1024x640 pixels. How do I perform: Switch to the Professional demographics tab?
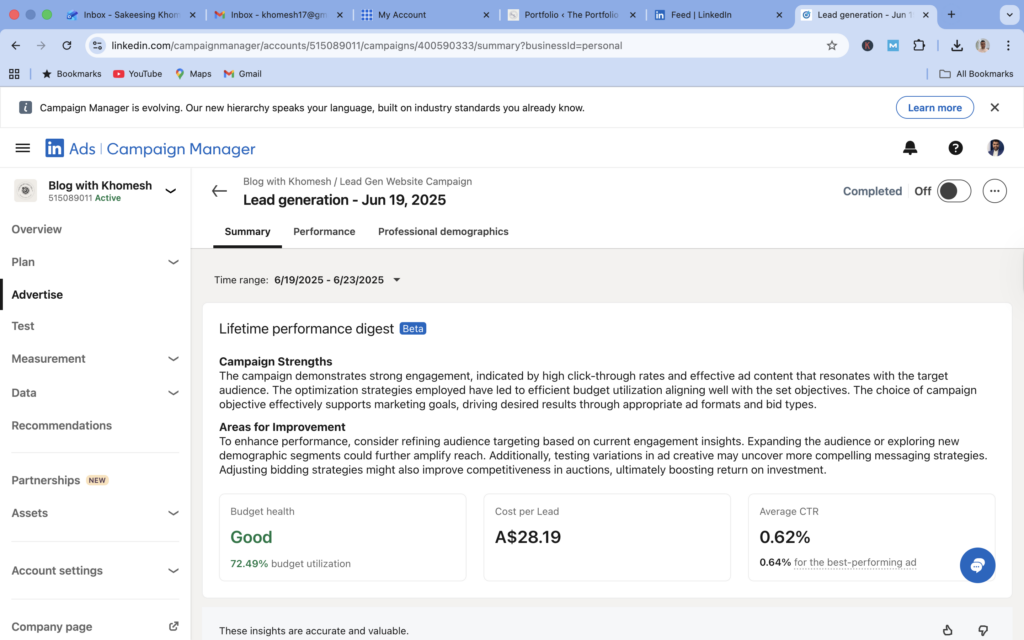point(443,231)
